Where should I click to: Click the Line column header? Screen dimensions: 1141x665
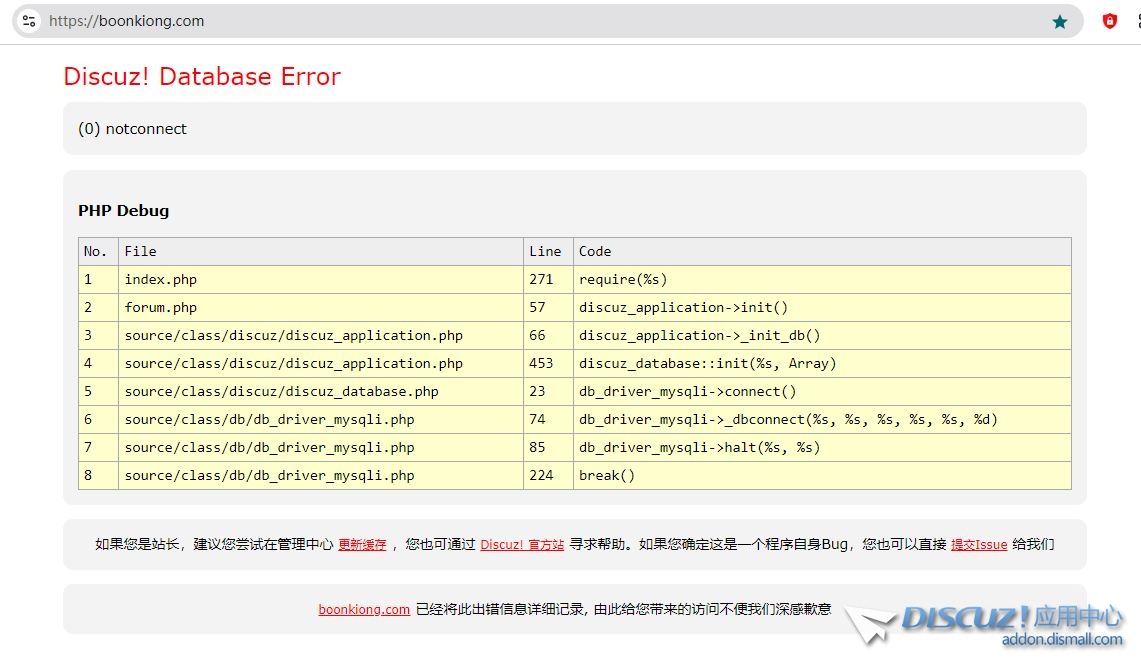coord(545,251)
